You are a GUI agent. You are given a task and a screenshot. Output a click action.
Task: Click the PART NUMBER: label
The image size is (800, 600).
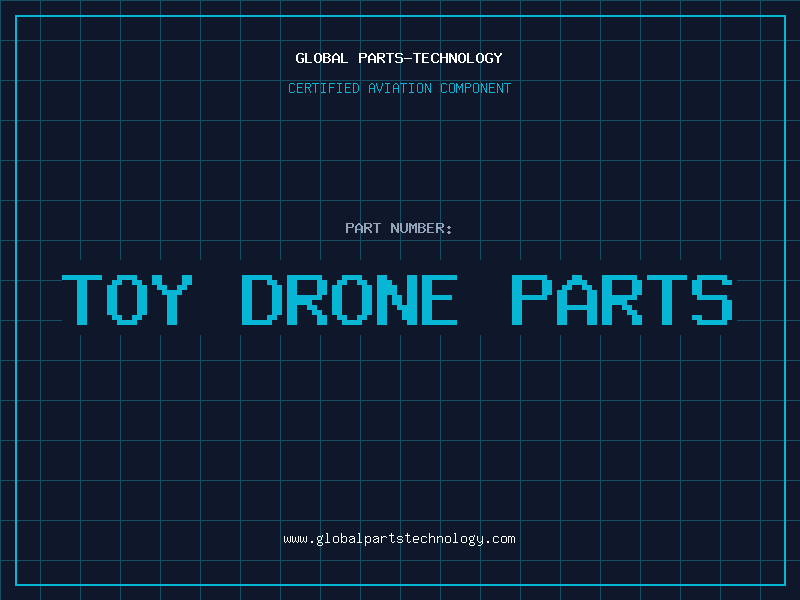click(399, 228)
